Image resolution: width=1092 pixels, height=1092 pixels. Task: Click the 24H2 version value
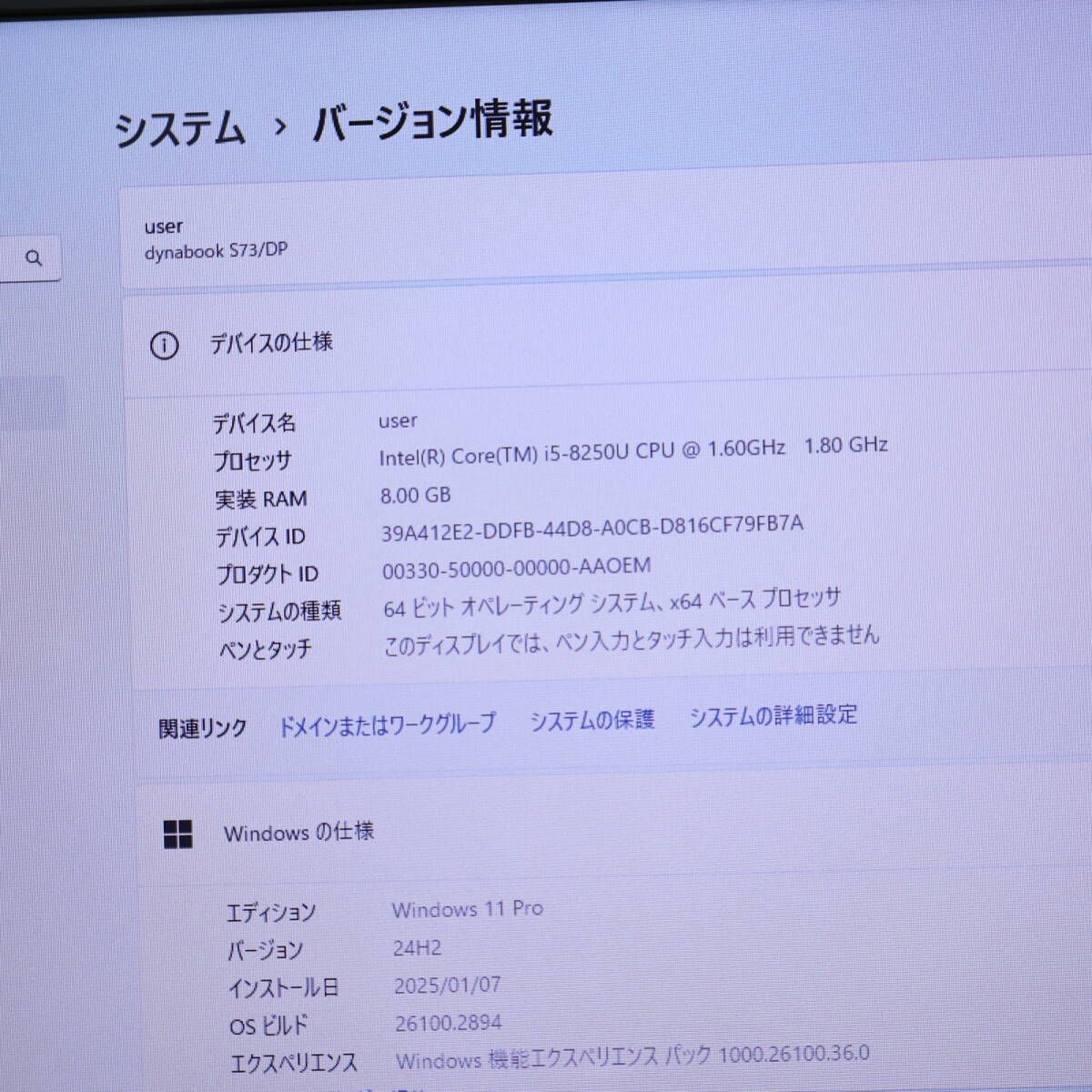(x=417, y=948)
